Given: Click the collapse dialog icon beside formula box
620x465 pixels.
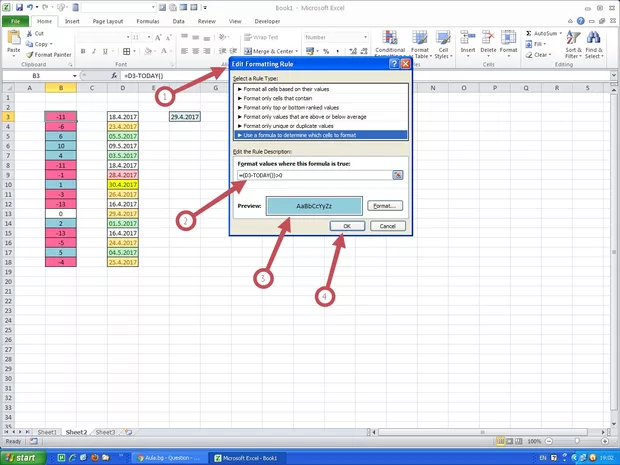Looking at the screenshot, I should tap(397, 175).
